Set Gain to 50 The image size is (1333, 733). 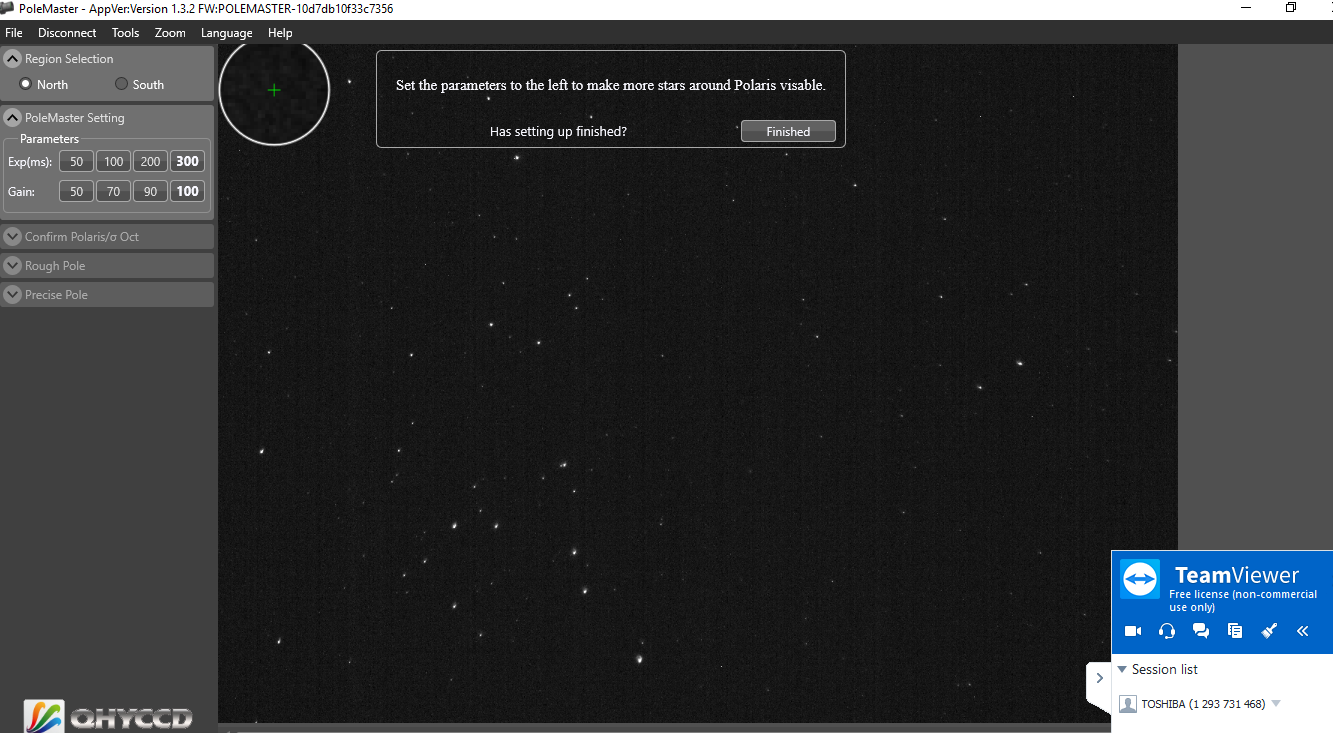(76, 191)
